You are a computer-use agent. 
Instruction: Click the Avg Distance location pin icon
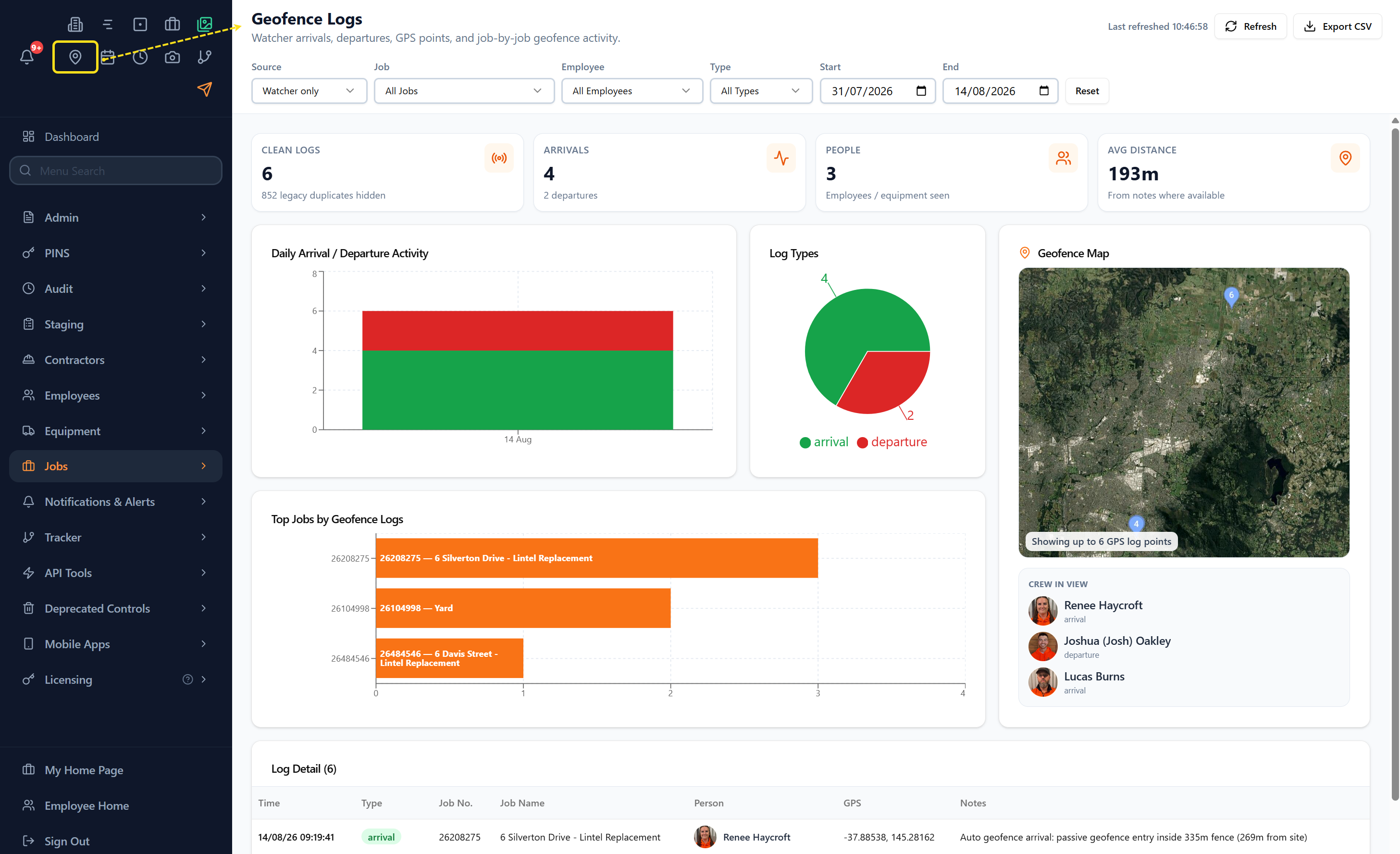tap(1345, 158)
